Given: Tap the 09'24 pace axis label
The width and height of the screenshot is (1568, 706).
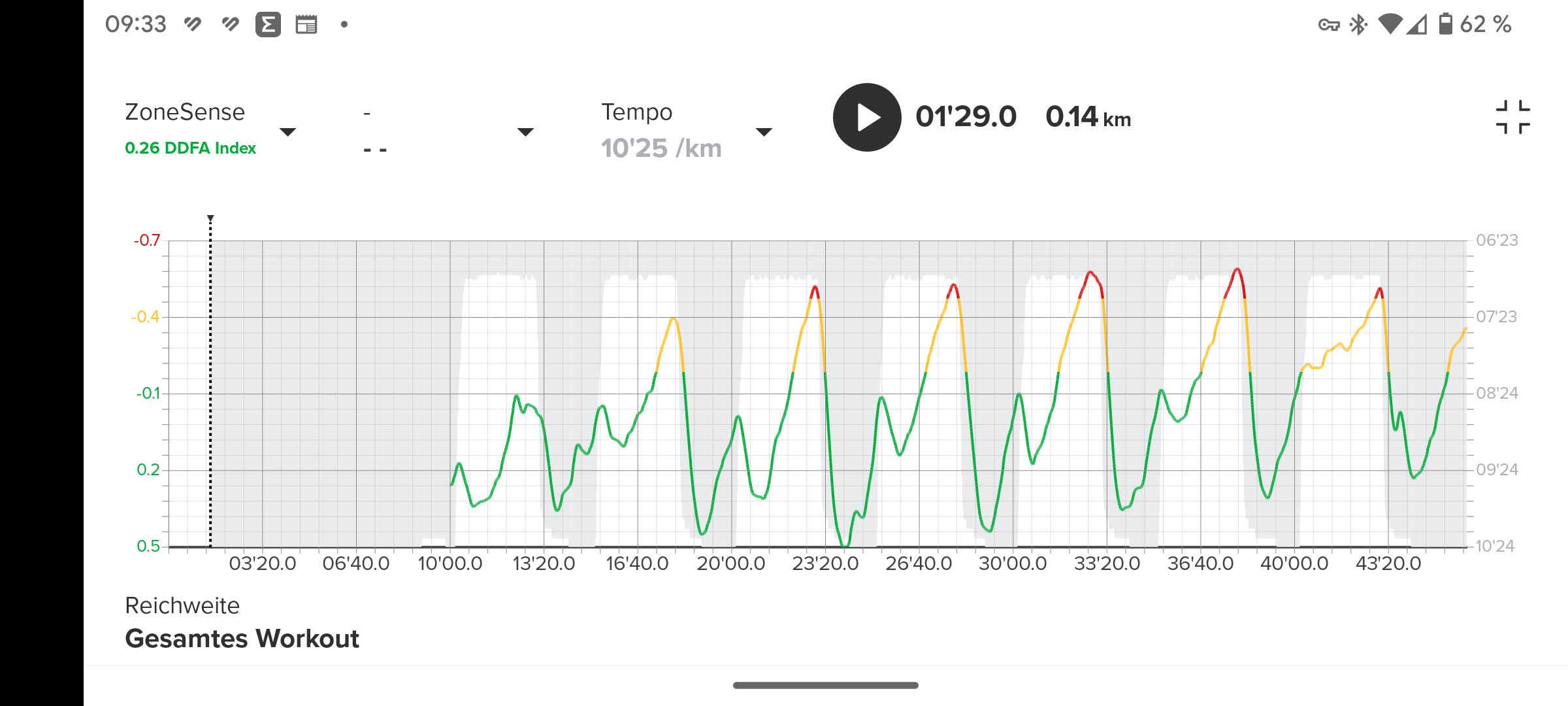Looking at the screenshot, I should click(x=1497, y=469).
